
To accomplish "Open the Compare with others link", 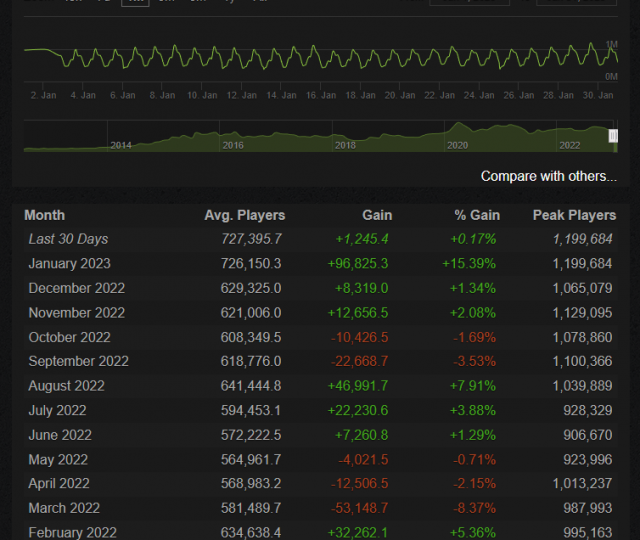I will [x=548, y=176].
